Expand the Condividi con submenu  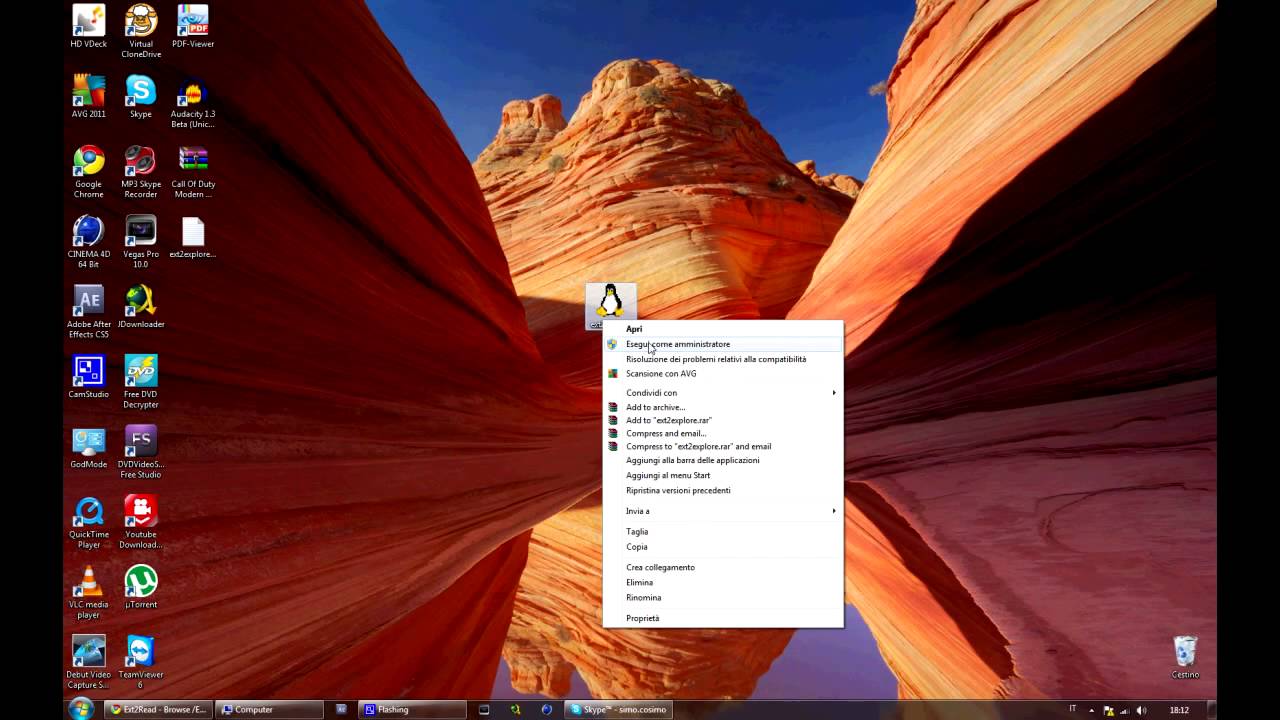[x=723, y=393]
